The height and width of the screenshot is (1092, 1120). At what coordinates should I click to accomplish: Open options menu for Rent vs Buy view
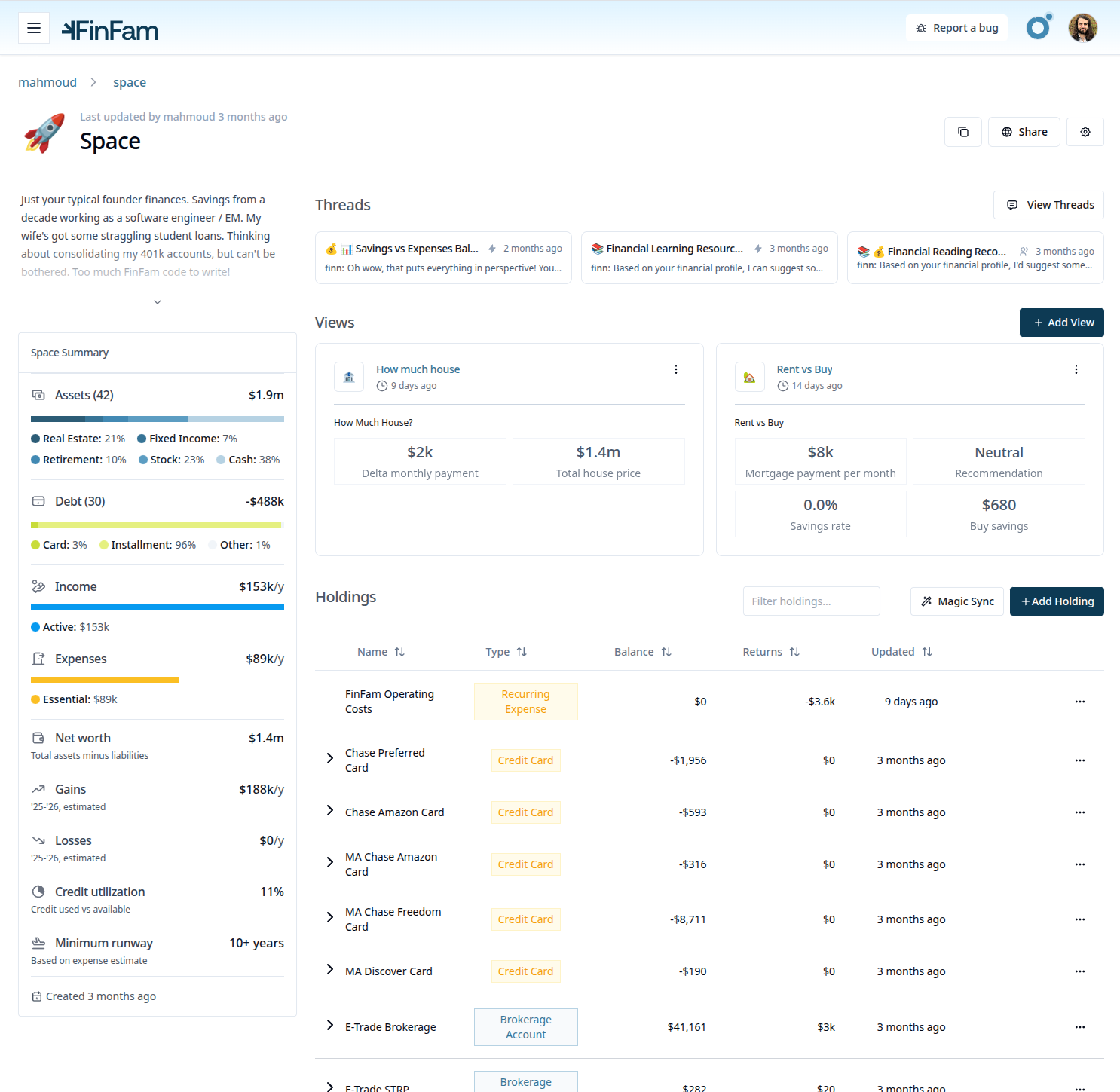click(1076, 369)
